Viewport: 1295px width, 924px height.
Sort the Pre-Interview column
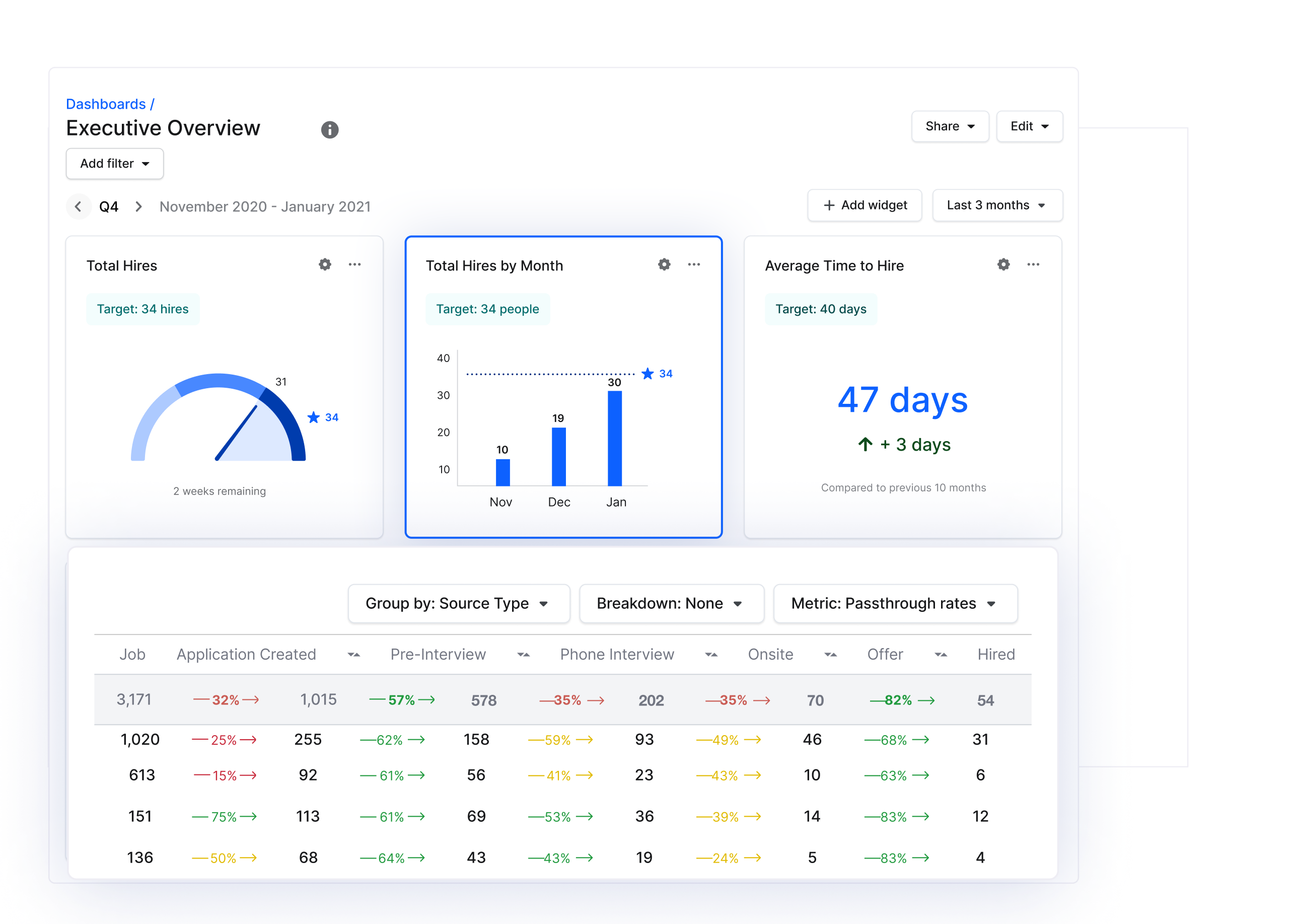[523, 655]
